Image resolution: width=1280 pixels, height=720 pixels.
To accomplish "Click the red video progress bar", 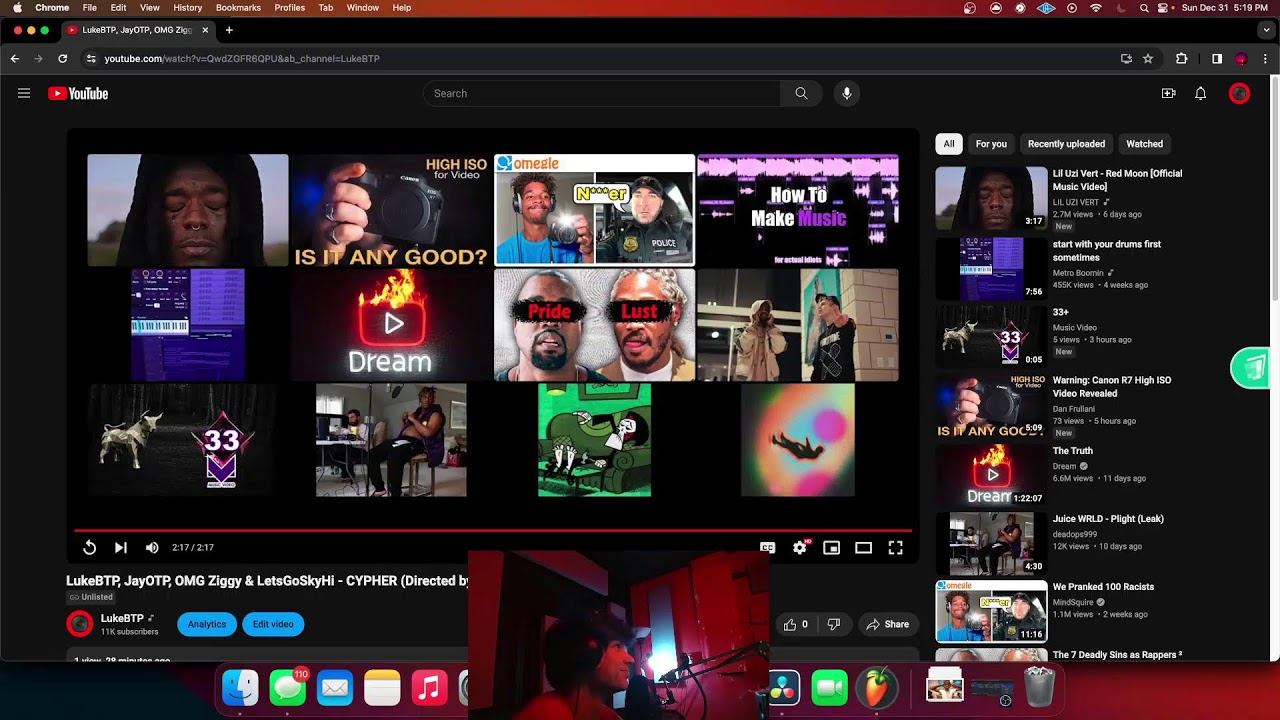I will point(492,530).
